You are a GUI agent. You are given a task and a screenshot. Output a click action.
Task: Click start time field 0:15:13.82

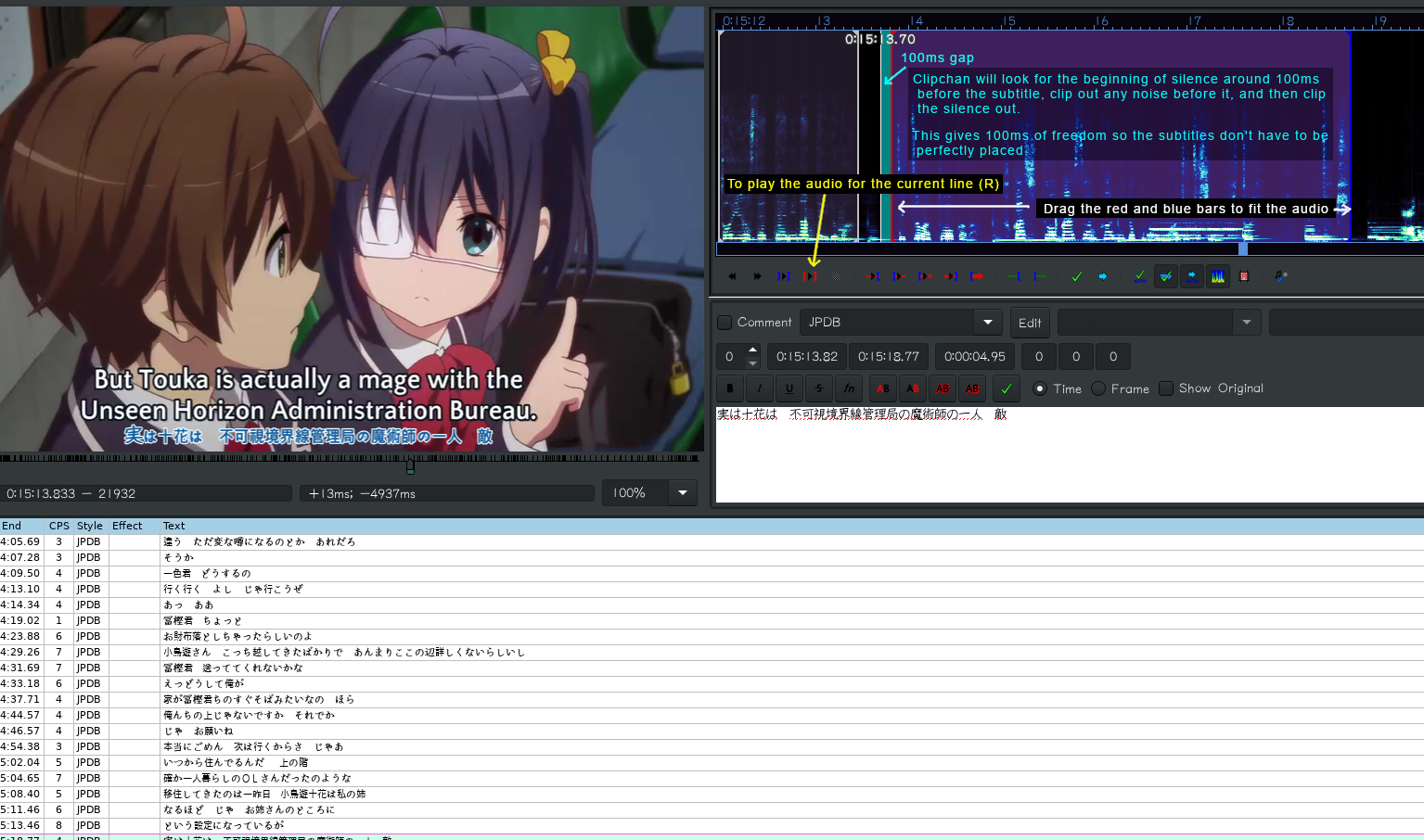[x=807, y=357]
